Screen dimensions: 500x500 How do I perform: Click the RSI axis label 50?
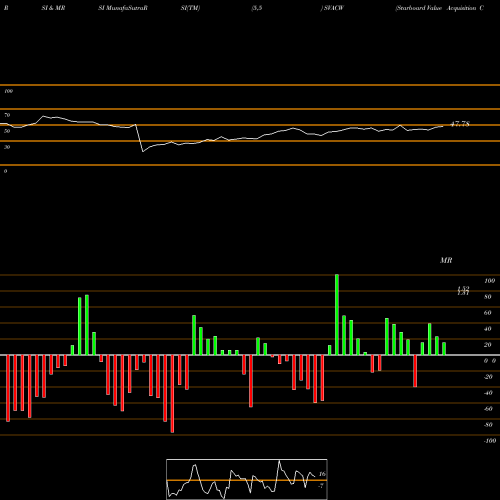pos(7,131)
